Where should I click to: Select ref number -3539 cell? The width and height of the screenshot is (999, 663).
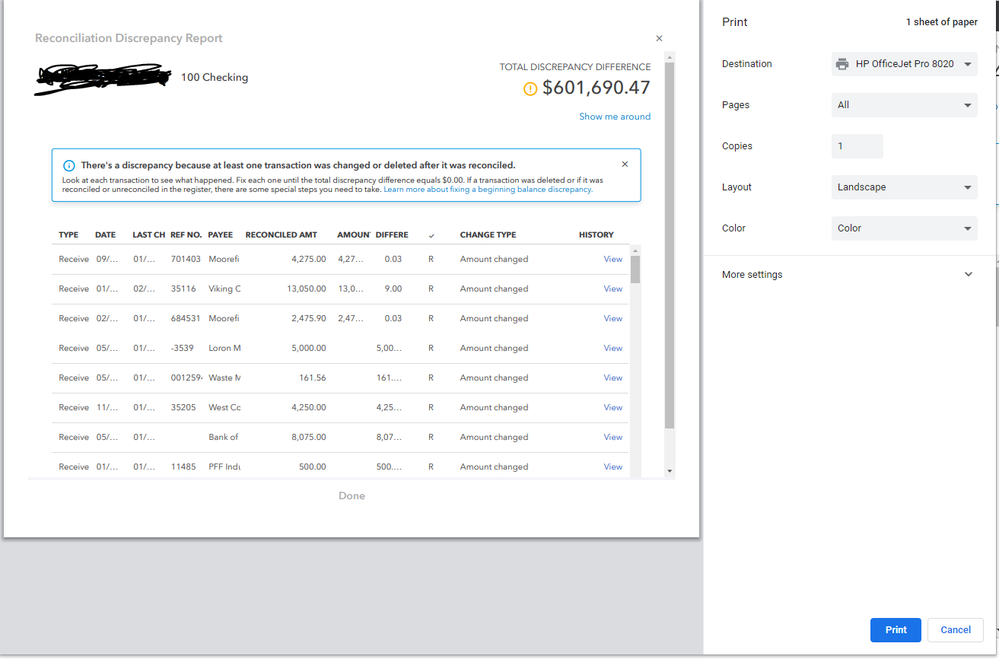pos(182,348)
